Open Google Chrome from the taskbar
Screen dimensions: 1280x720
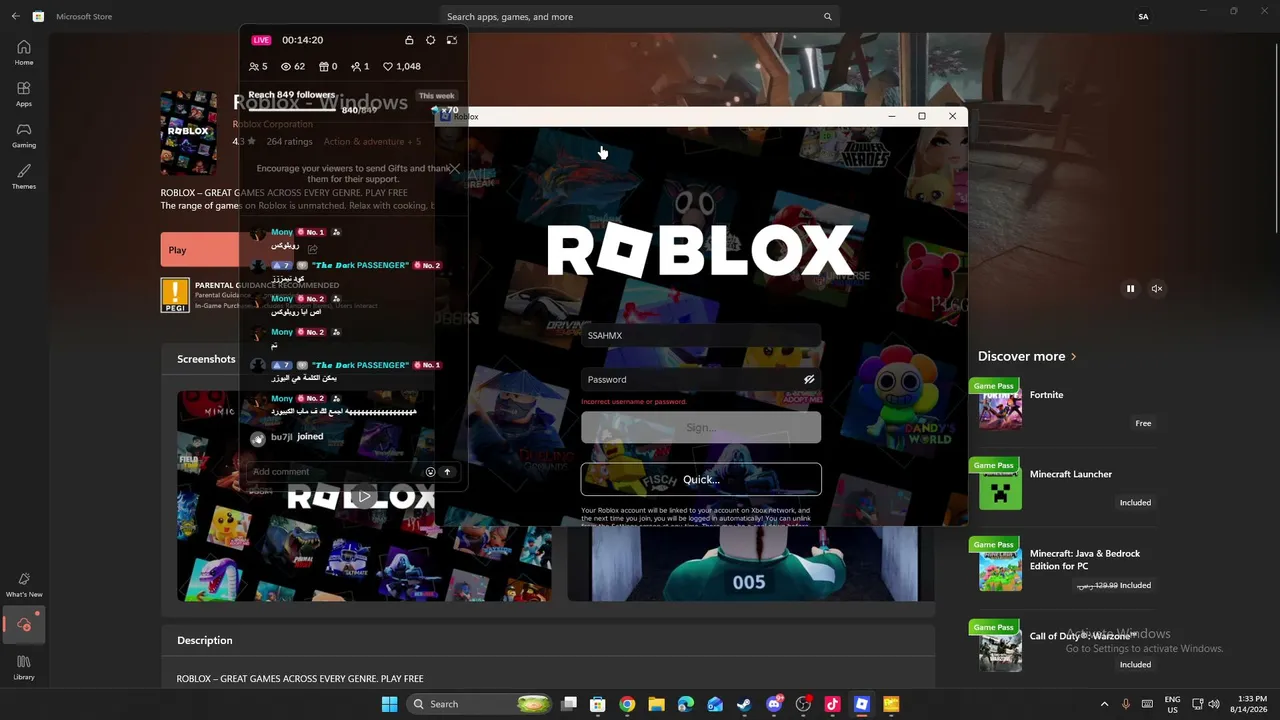pos(627,704)
